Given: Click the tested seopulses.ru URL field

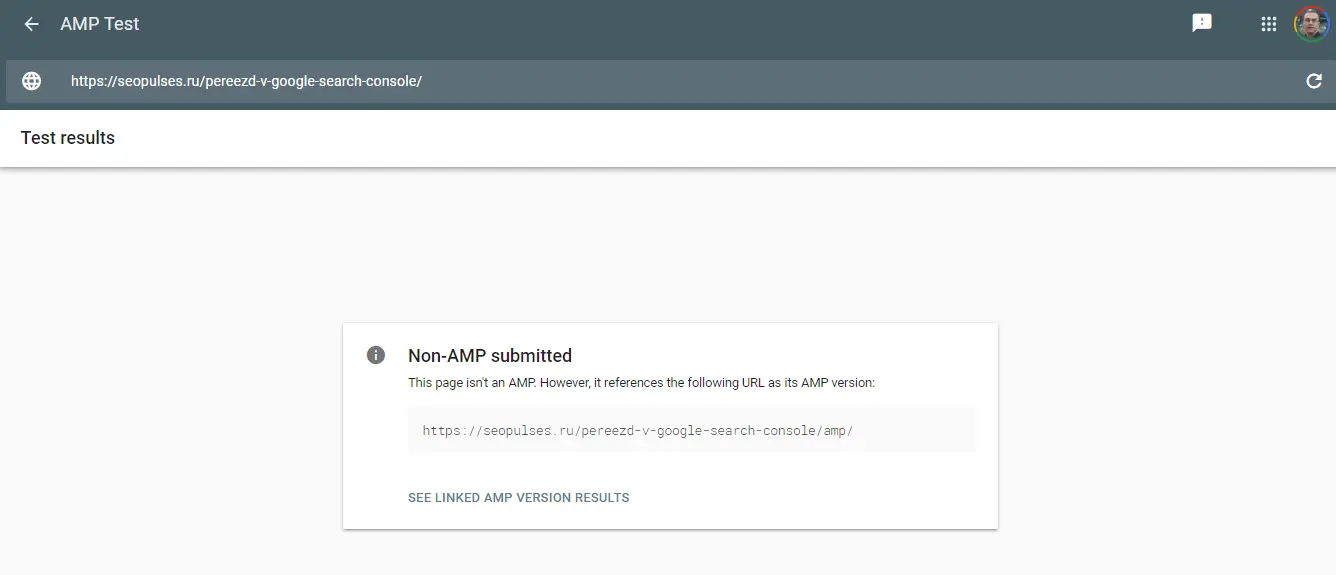Looking at the screenshot, I should click(246, 81).
